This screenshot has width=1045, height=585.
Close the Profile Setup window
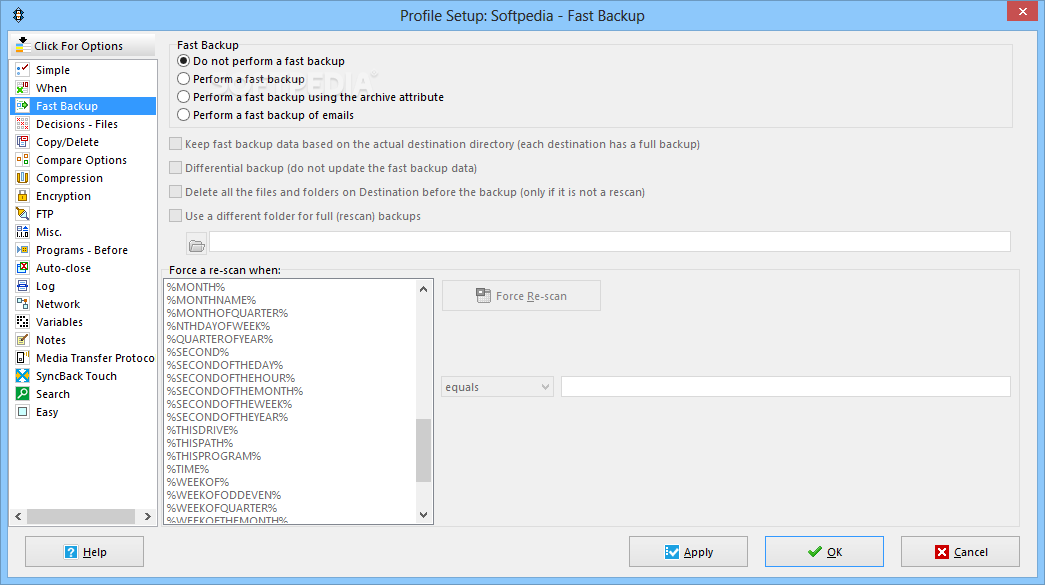[1022, 11]
